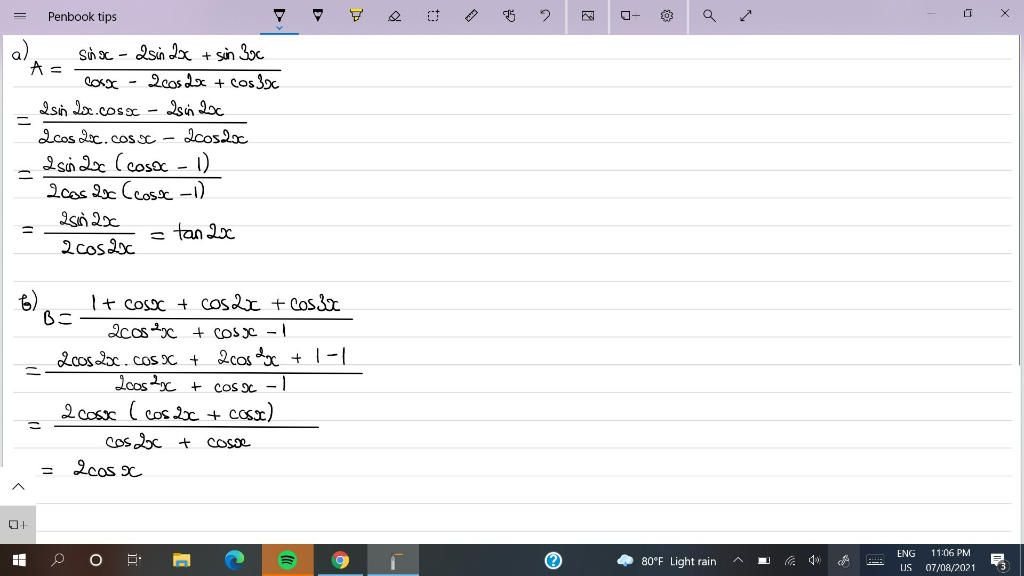Switch to Google Chrome on taskbar
Image resolution: width=1024 pixels, height=576 pixels.
pyautogui.click(x=340, y=560)
